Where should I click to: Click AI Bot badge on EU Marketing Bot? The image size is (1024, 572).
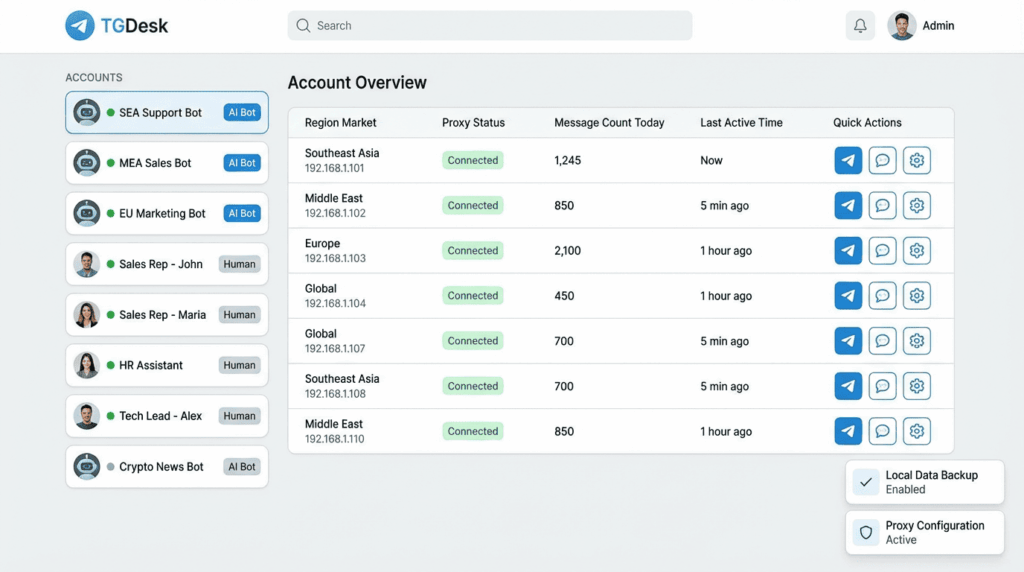coord(242,214)
